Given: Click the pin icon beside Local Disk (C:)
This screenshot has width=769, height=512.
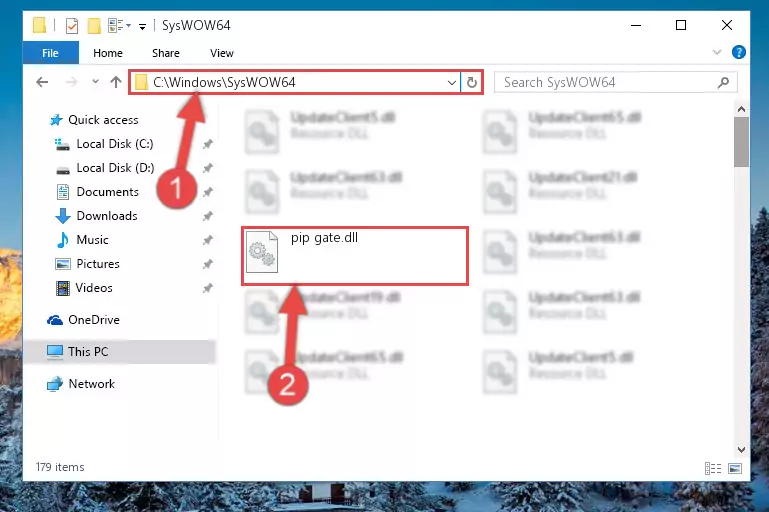Looking at the screenshot, I should (208, 144).
